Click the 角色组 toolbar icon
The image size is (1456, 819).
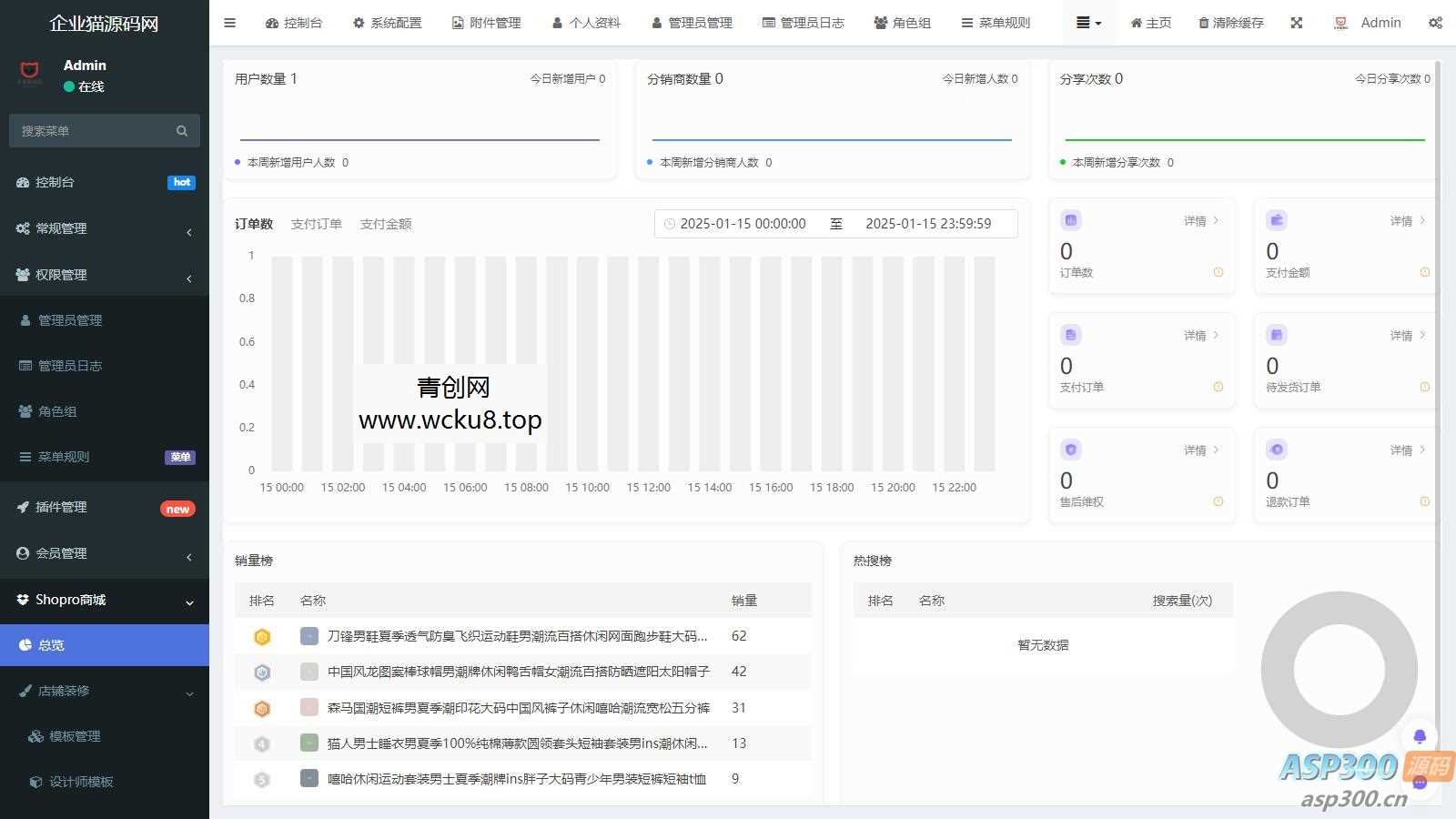click(x=902, y=23)
